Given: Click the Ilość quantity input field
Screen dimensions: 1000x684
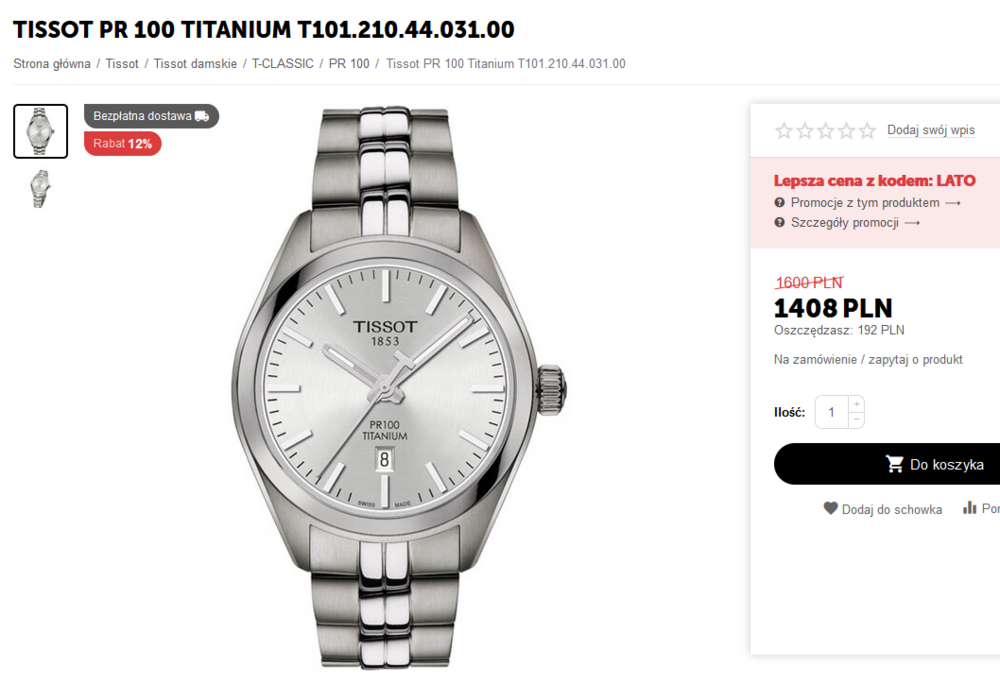Looking at the screenshot, I should pyautogui.click(x=831, y=412).
